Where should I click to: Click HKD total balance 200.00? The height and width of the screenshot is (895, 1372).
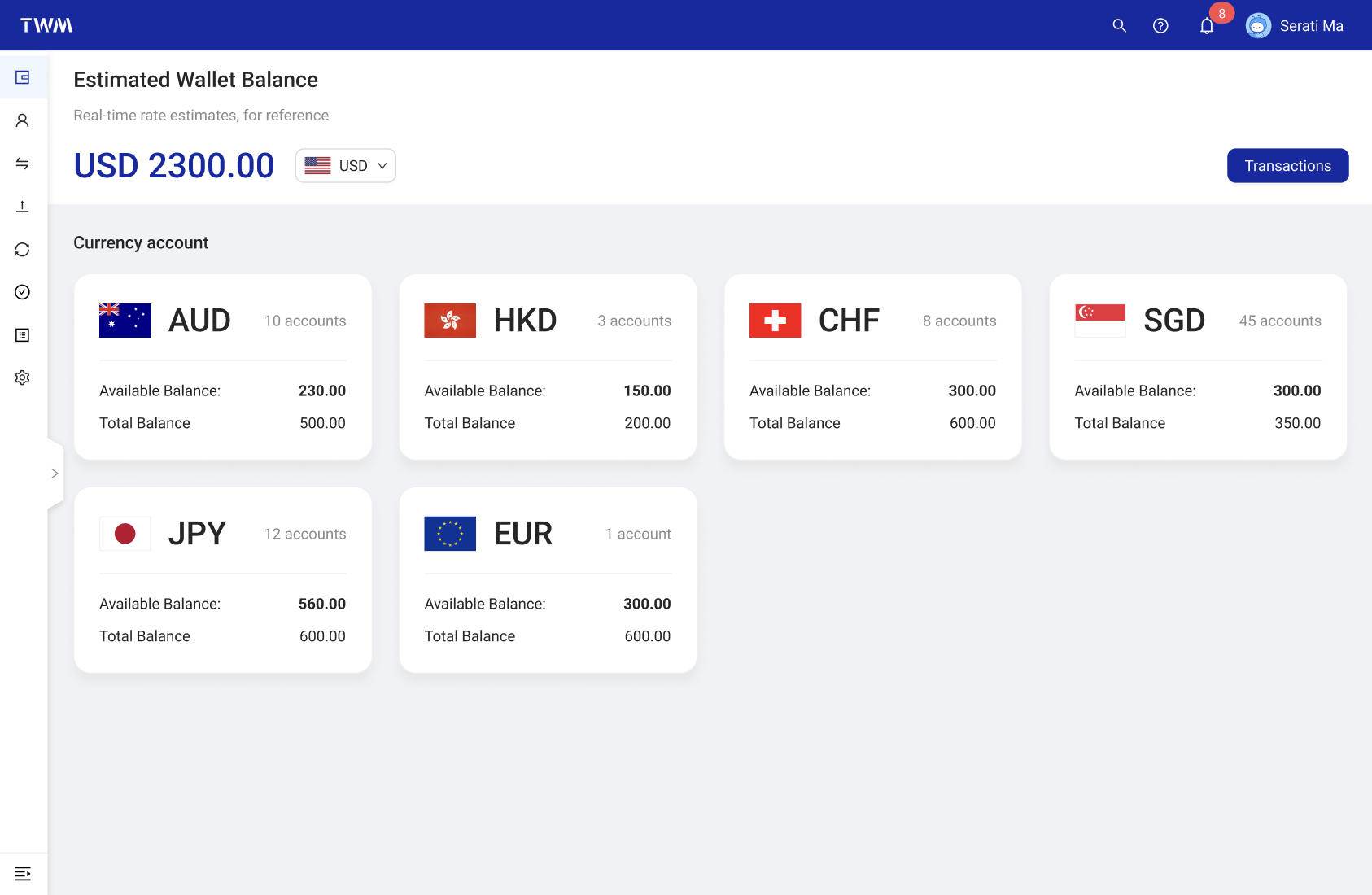point(648,423)
